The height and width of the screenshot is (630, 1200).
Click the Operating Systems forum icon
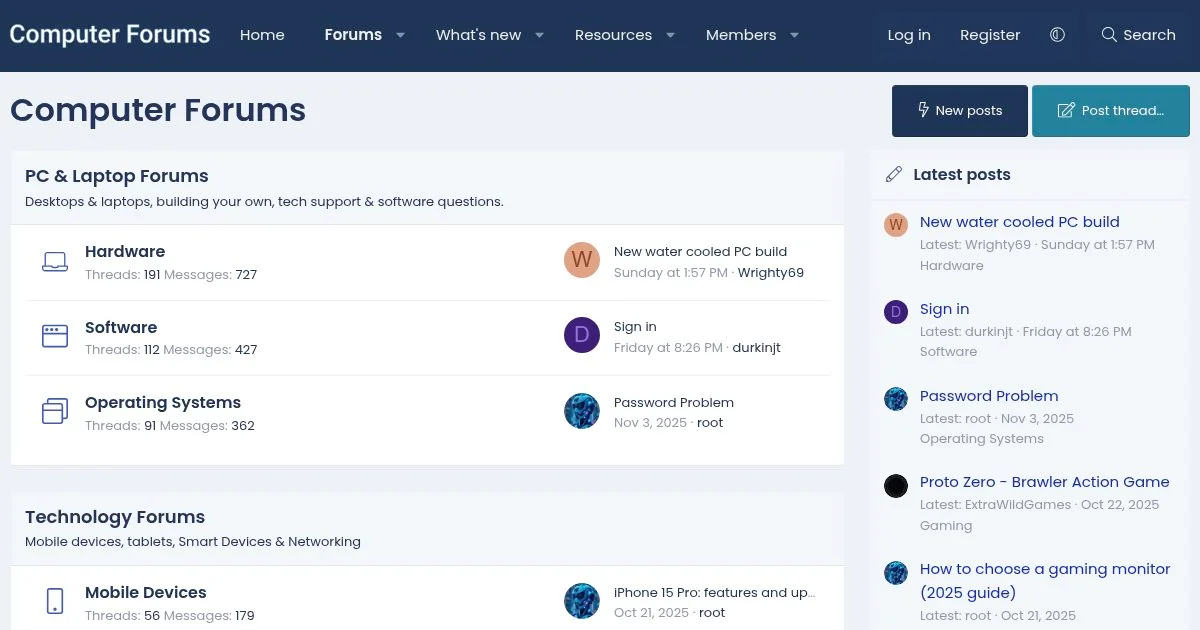pos(55,411)
